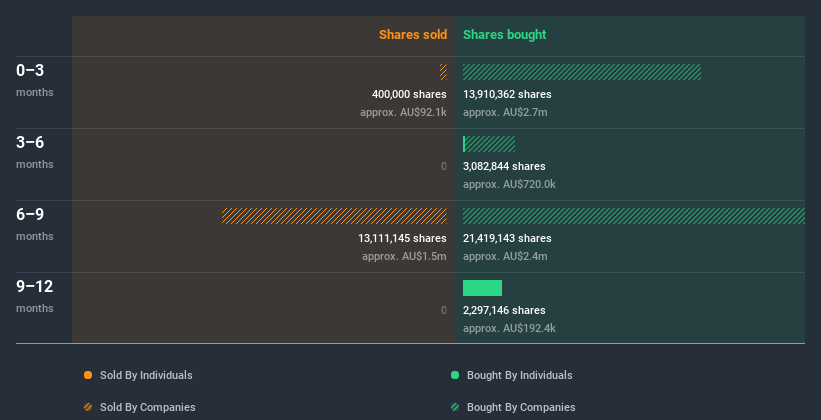
Task: Click the 3,082,844 shares value
Action: coord(504,166)
